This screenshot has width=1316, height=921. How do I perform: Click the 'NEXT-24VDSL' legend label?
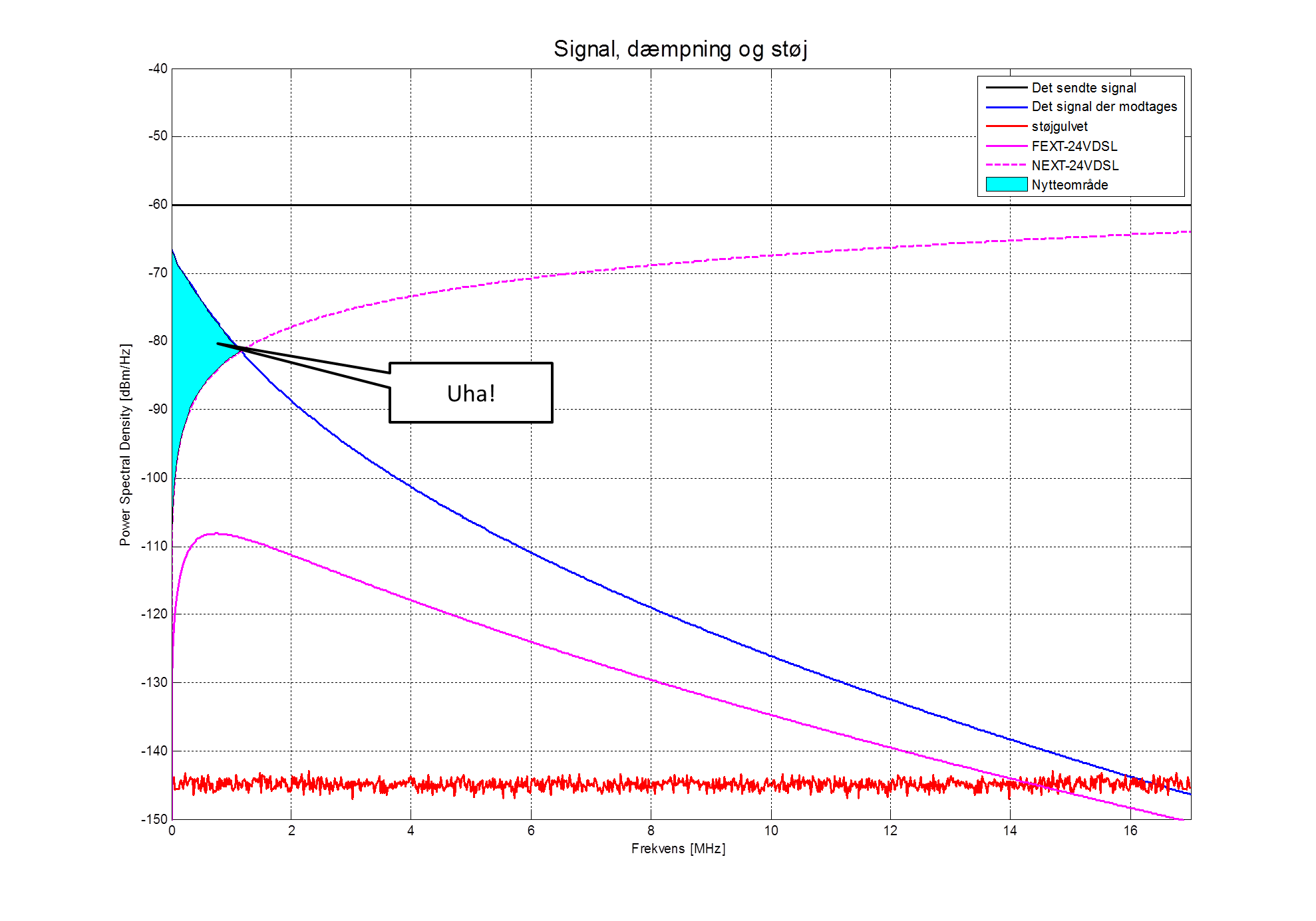pos(1074,166)
